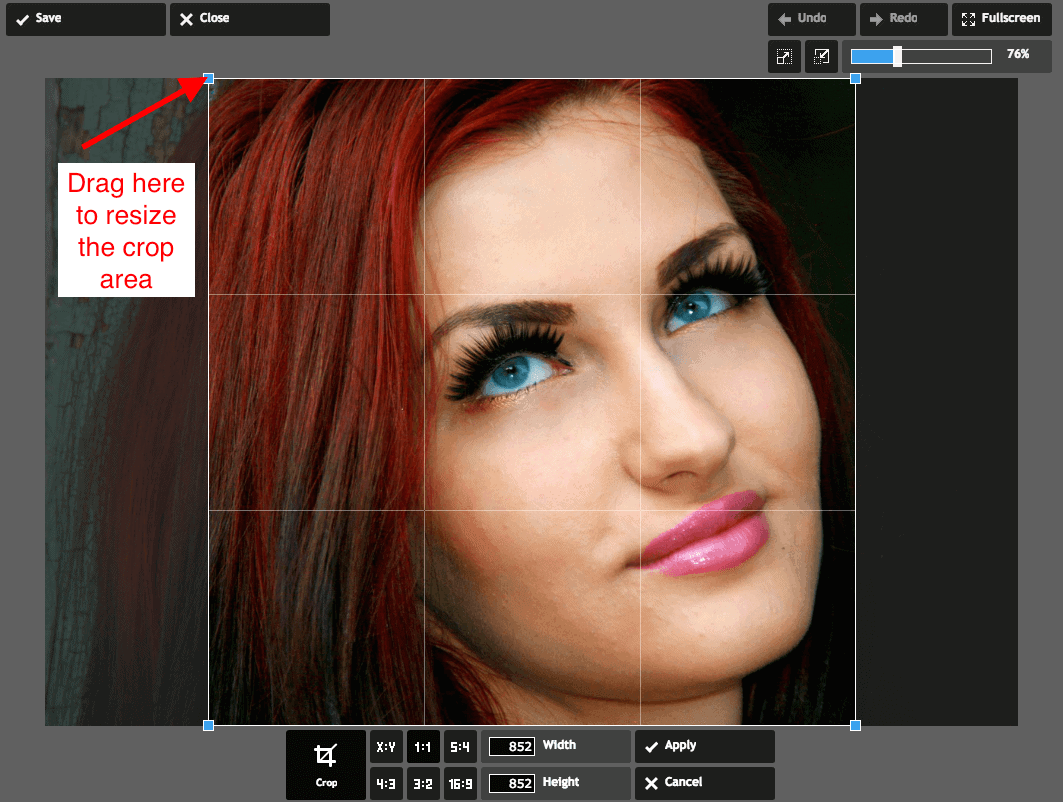
Task: Undo the last action
Action: point(811,19)
